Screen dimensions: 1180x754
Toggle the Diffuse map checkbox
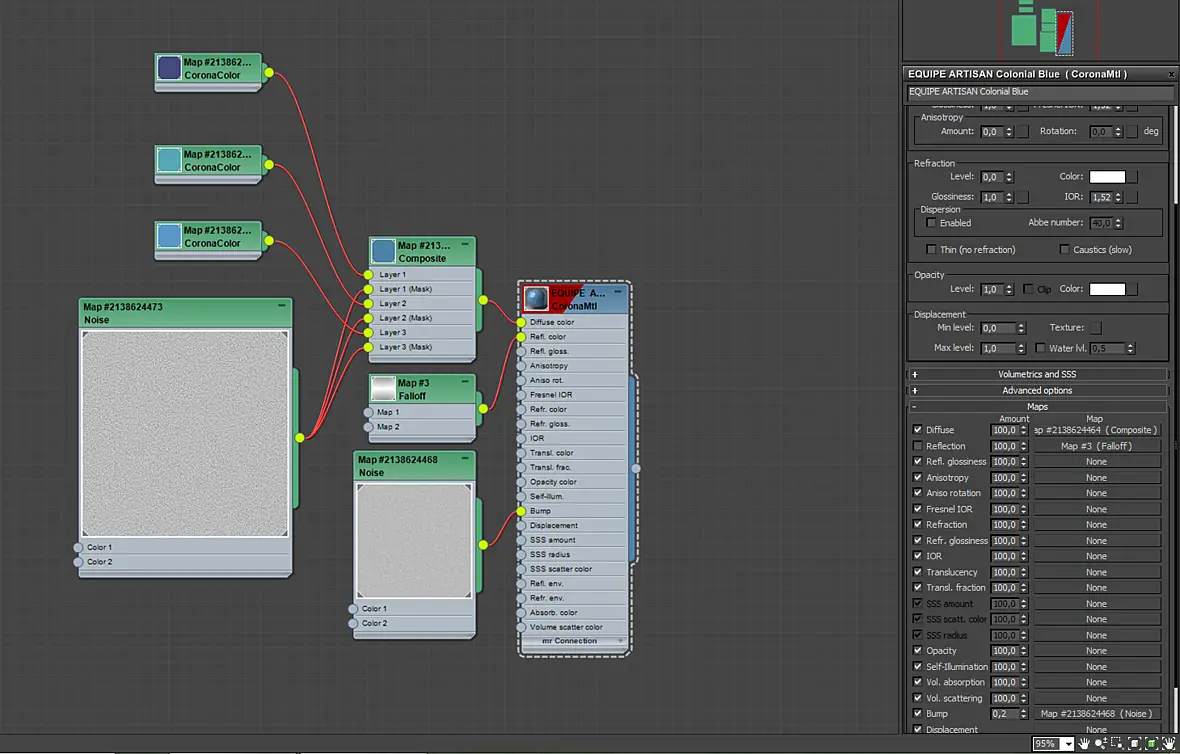917,430
